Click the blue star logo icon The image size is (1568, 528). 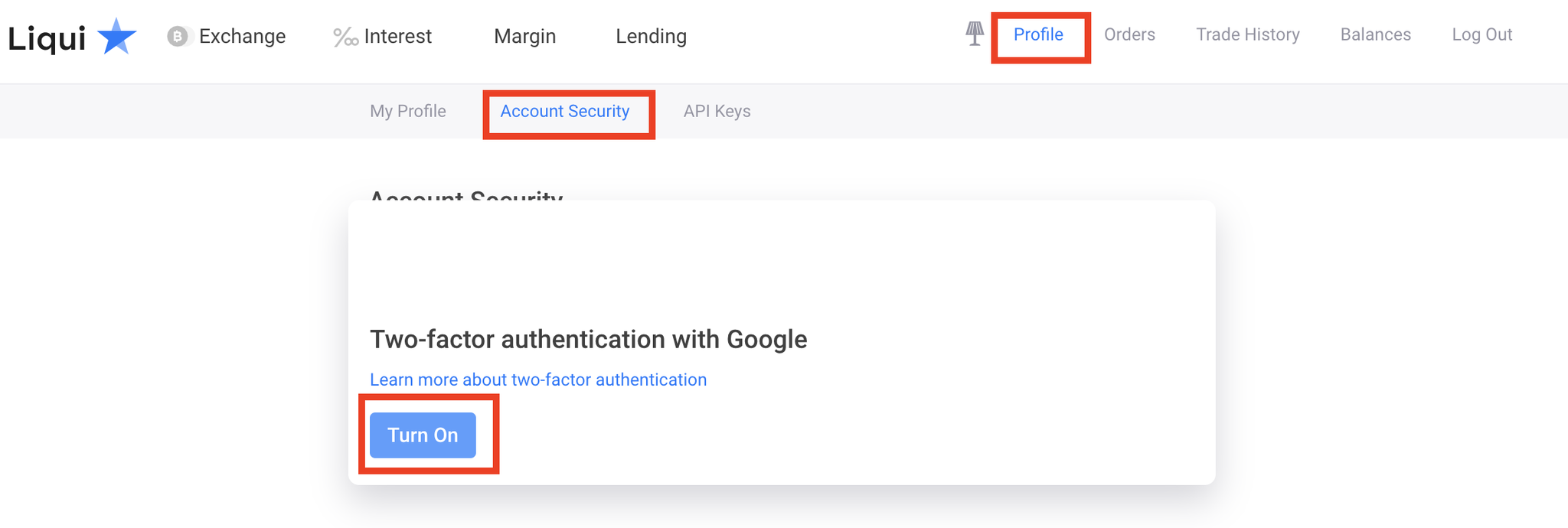click(x=117, y=36)
